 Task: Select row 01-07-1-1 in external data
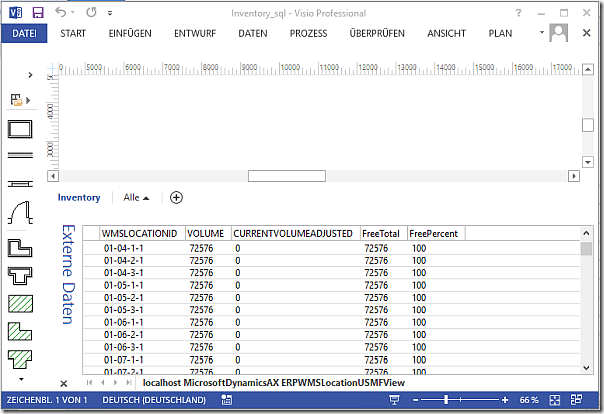331,360
